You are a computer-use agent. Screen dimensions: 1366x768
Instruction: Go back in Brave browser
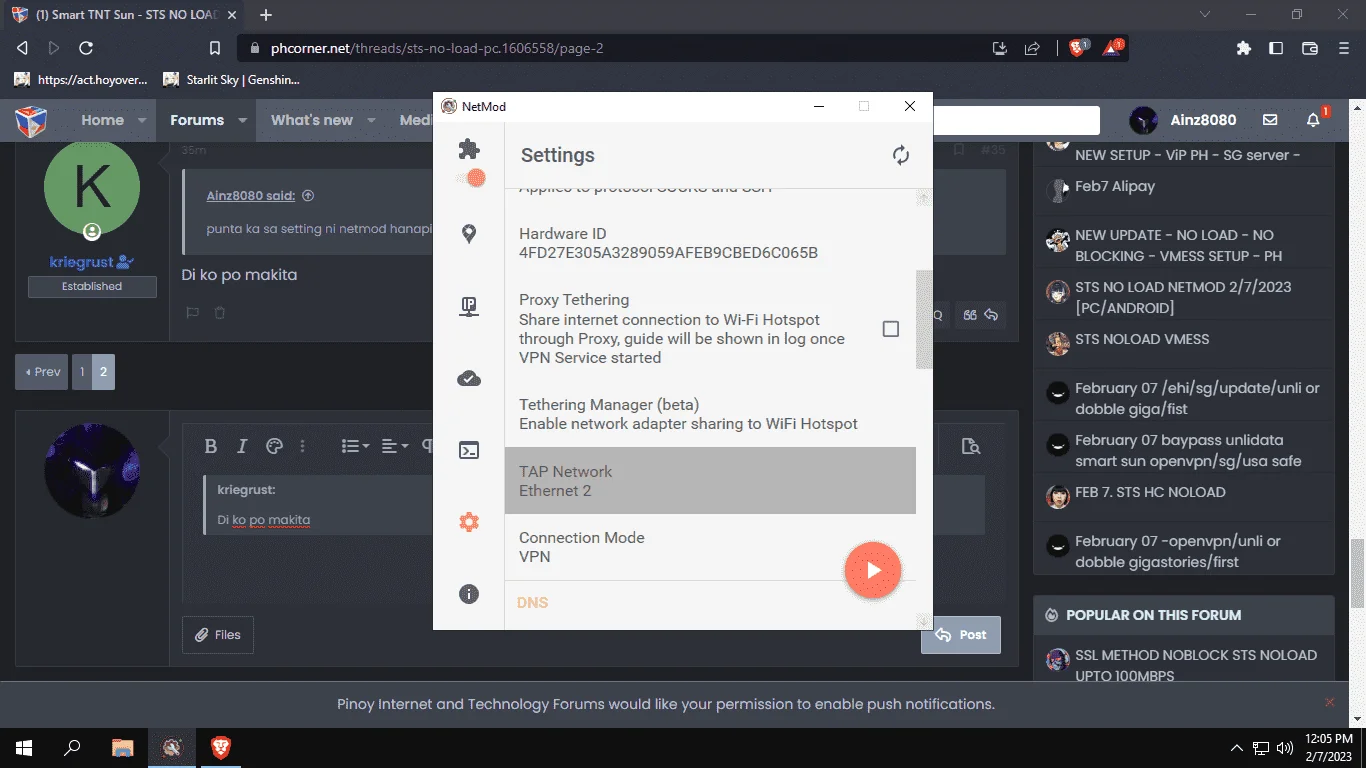tap(22, 48)
